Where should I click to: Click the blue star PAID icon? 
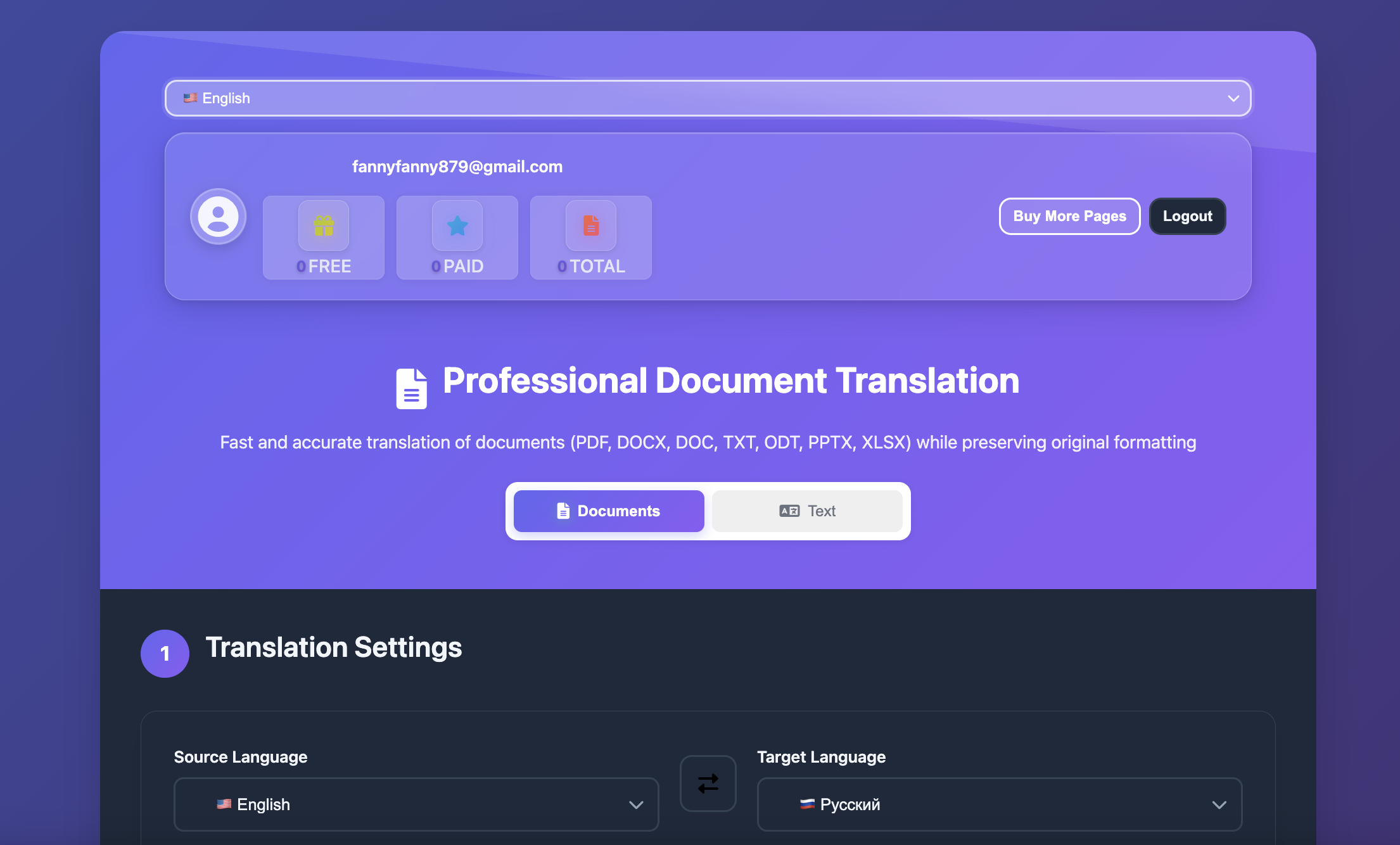click(x=457, y=226)
